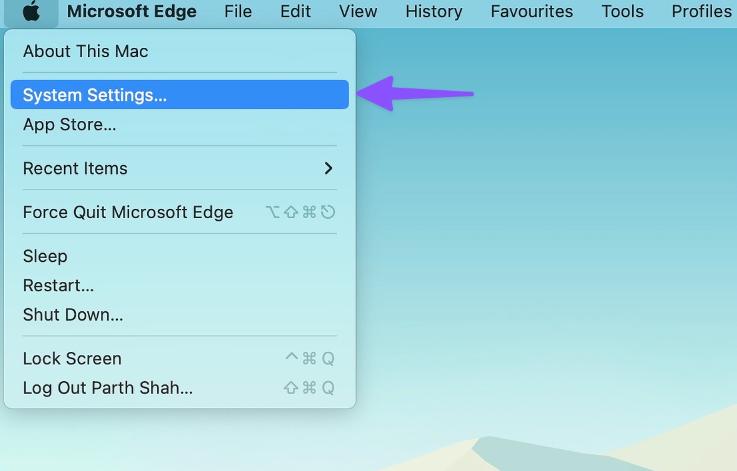
Task: Open the File menu
Action: (238, 11)
